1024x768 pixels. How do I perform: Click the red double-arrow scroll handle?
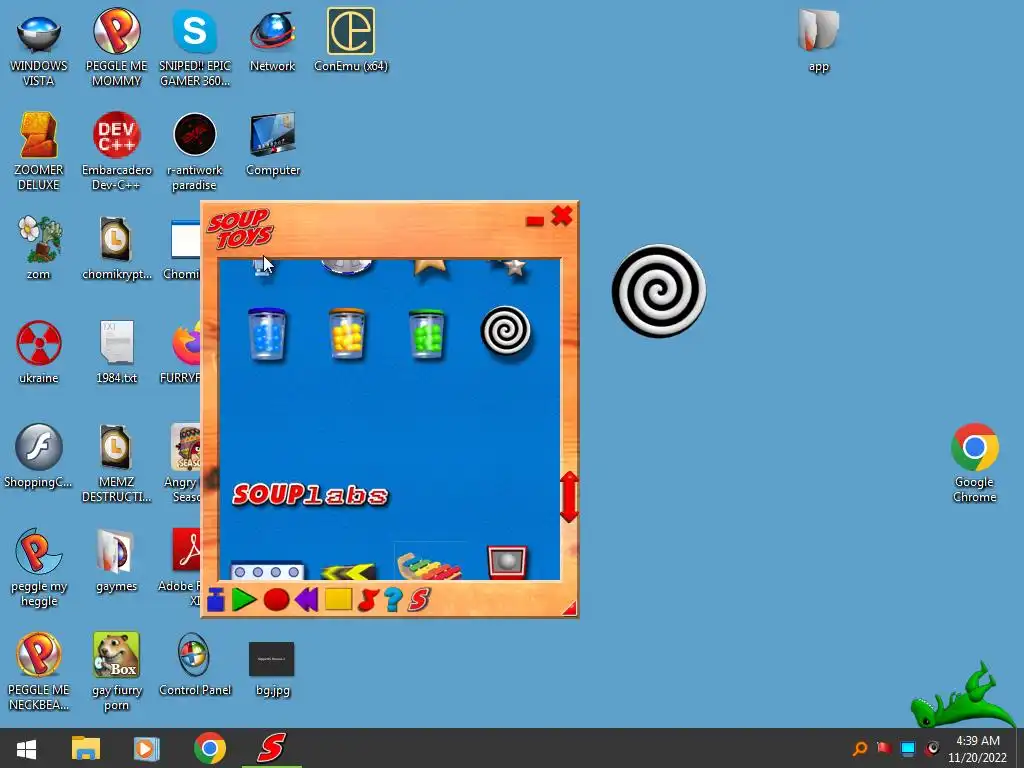click(569, 497)
